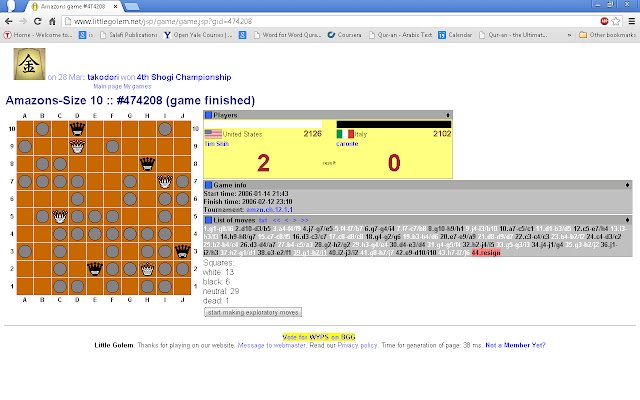The height and width of the screenshot is (400, 640).
Task: Open a new browser tab
Action: [131, 7]
